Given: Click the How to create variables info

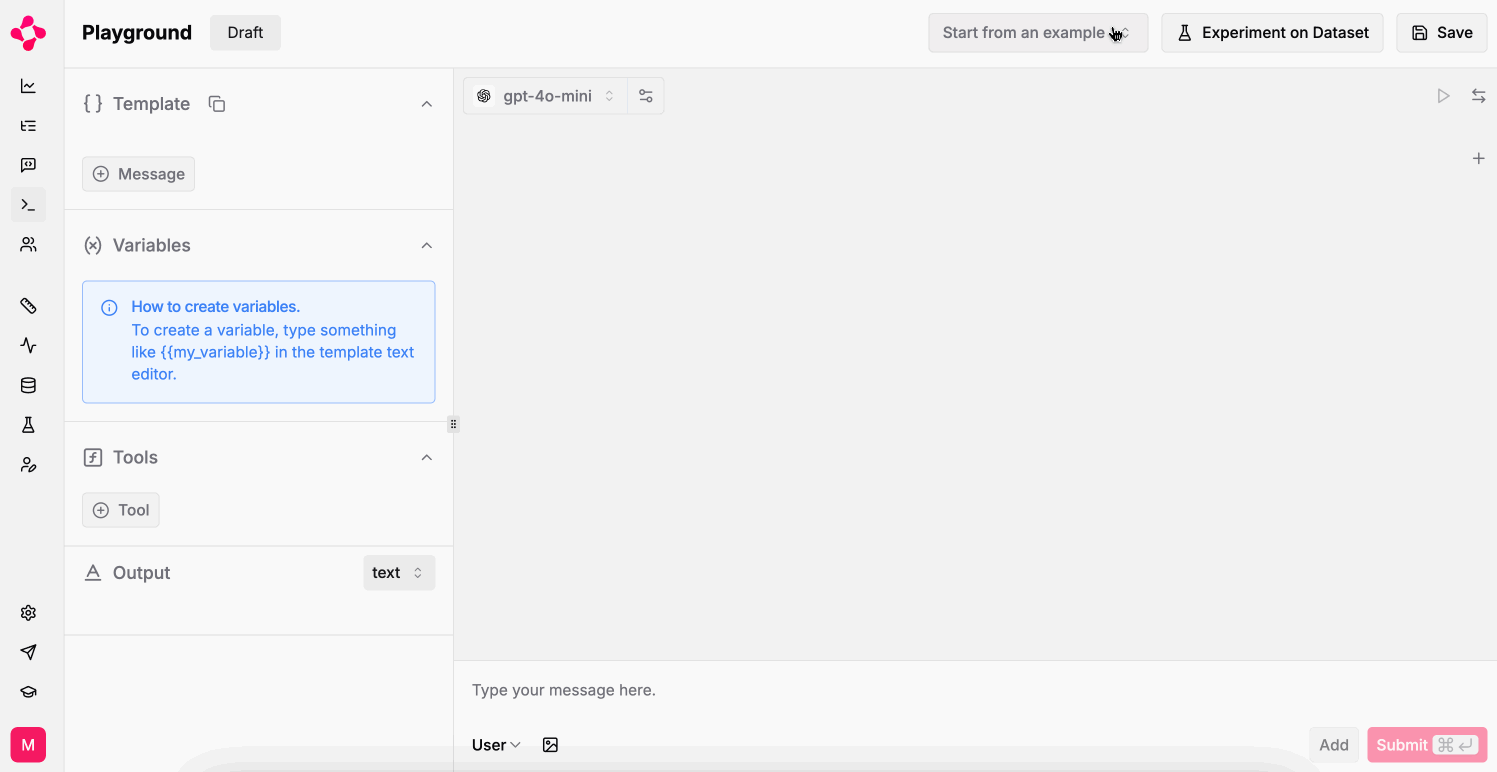Looking at the screenshot, I should click(x=259, y=342).
